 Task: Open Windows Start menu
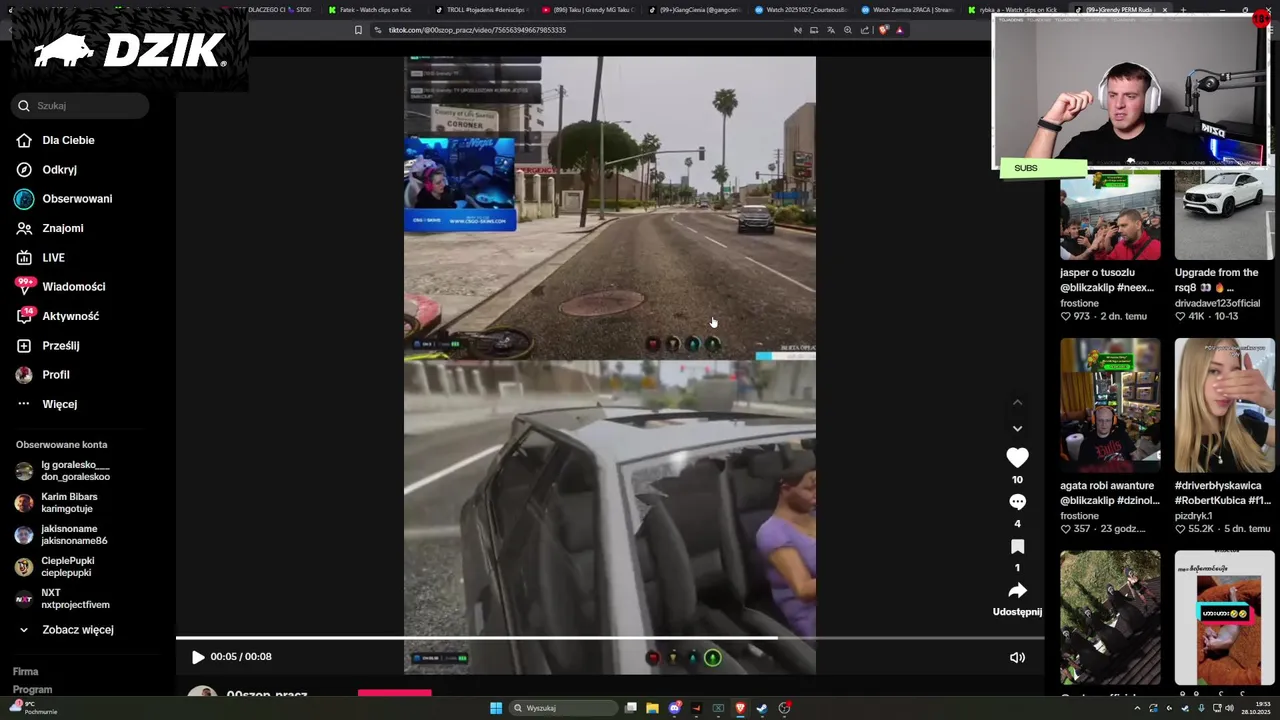click(x=496, y=708)
